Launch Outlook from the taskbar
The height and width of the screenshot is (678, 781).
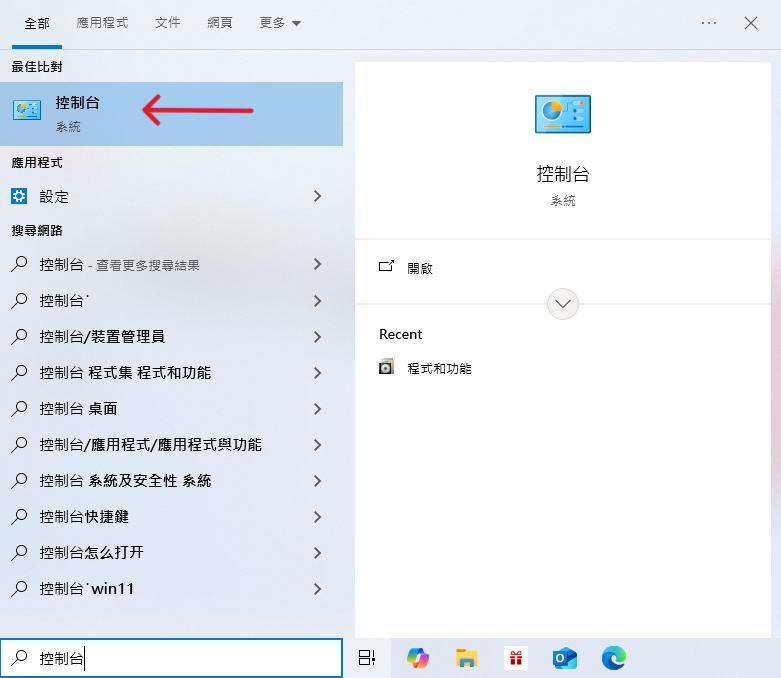tap(564, 658)
